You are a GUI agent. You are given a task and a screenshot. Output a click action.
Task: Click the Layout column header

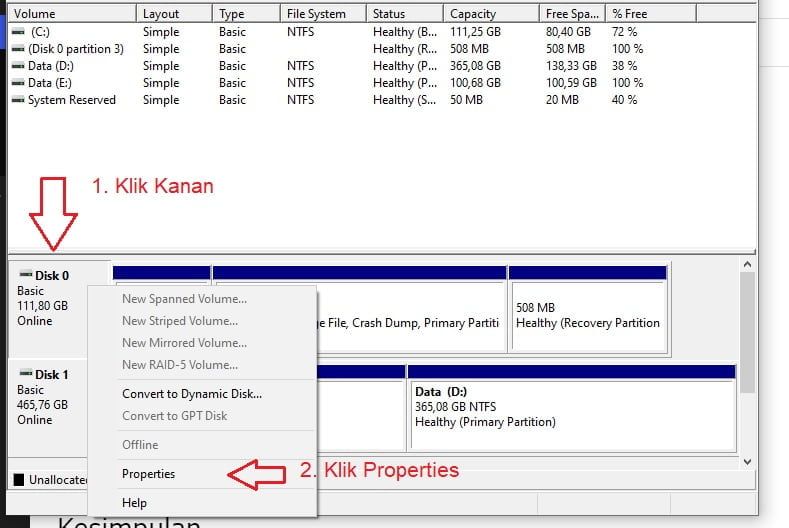pyautogui.click(x=174, y=14)
